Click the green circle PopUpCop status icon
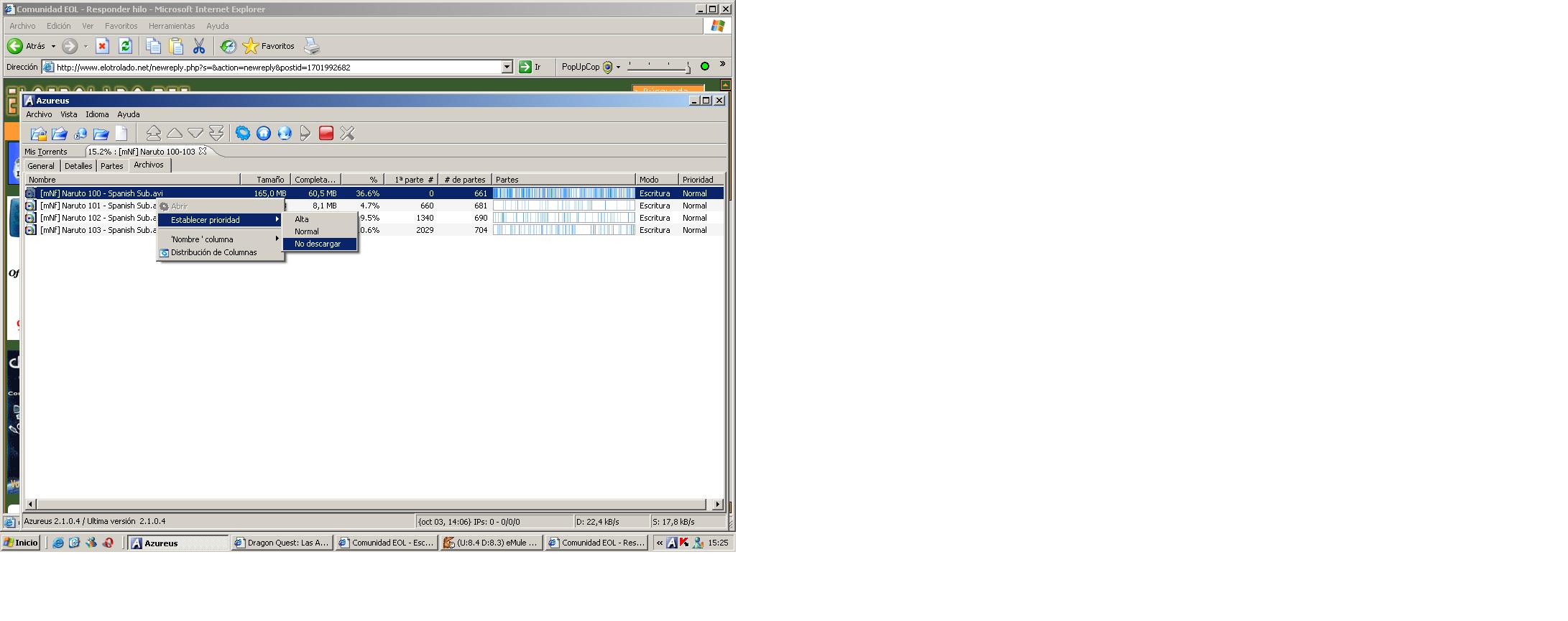Screen dimensions: 1568x621 [705, 66]
